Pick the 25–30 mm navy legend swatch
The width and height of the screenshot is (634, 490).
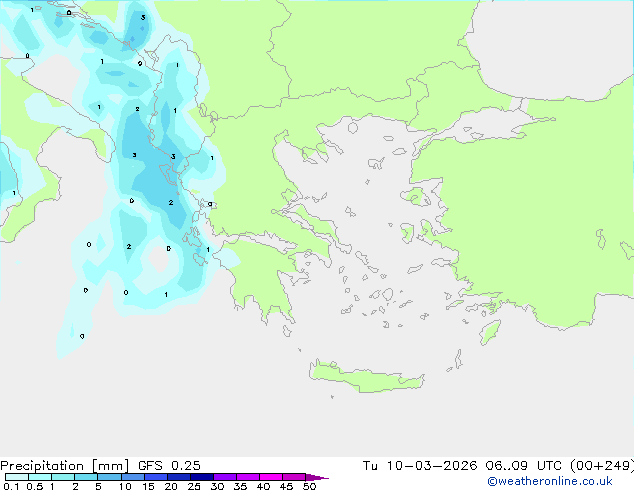pos(201,477)
